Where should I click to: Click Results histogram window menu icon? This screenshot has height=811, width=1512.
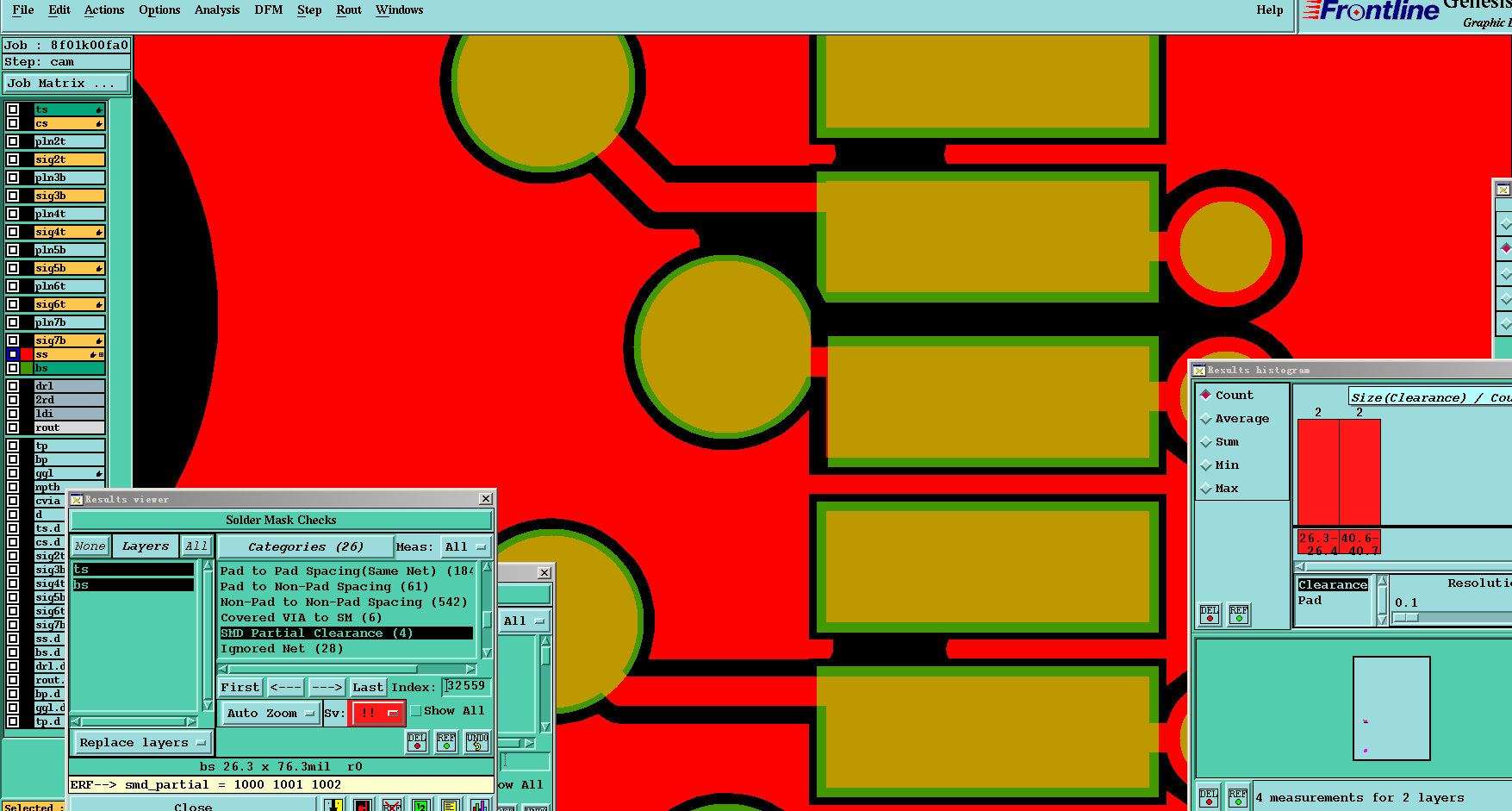[1198, 371]
